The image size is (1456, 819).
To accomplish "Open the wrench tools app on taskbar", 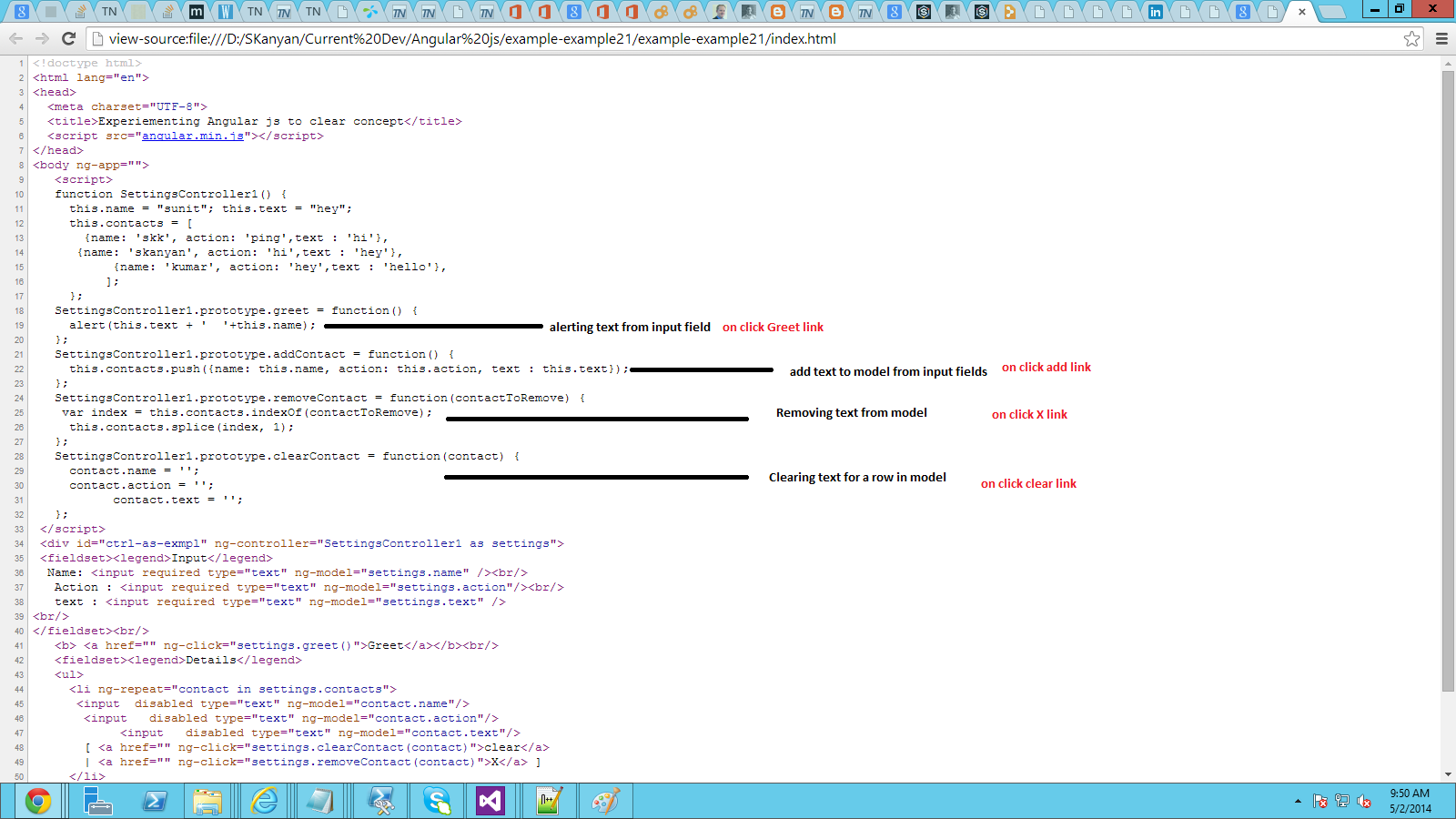I will click(380, 801).
